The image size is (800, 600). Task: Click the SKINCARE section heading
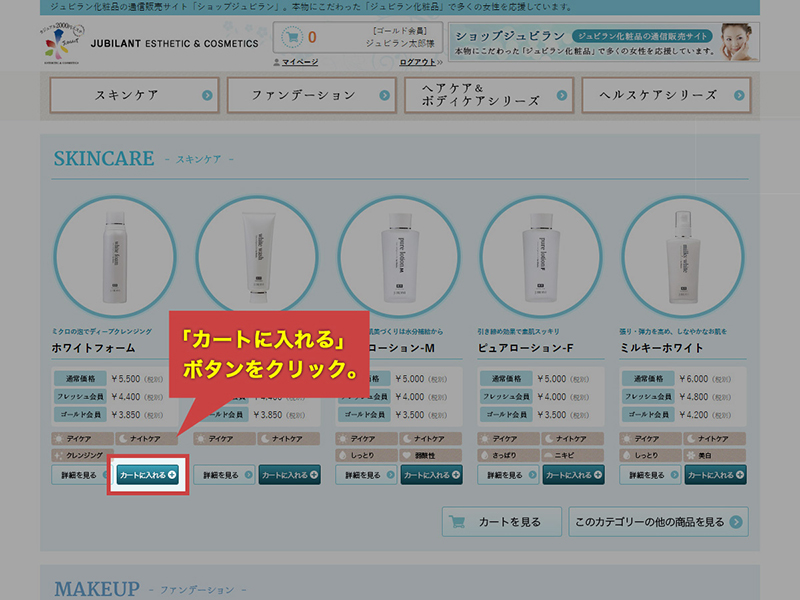[x=104, y=159]
